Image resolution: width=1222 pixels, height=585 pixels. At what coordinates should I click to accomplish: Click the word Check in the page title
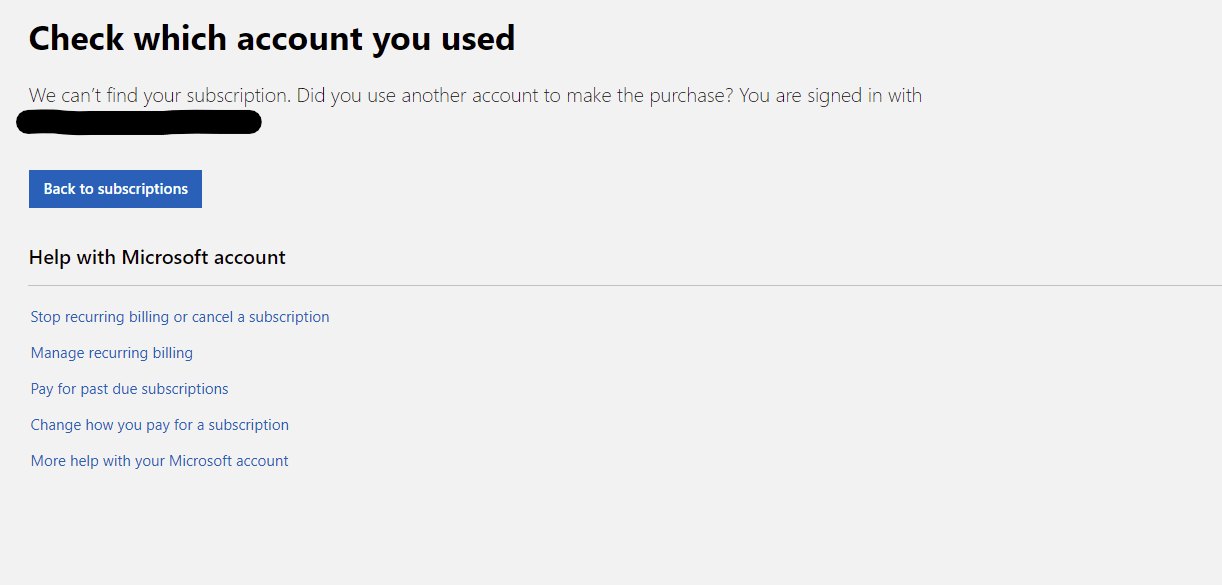76,39
